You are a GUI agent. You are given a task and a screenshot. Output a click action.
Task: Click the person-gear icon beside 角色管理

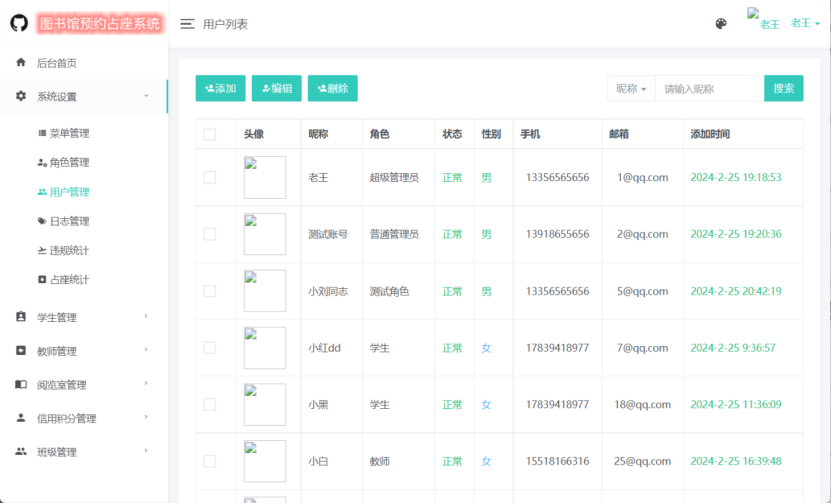(42, 162)
